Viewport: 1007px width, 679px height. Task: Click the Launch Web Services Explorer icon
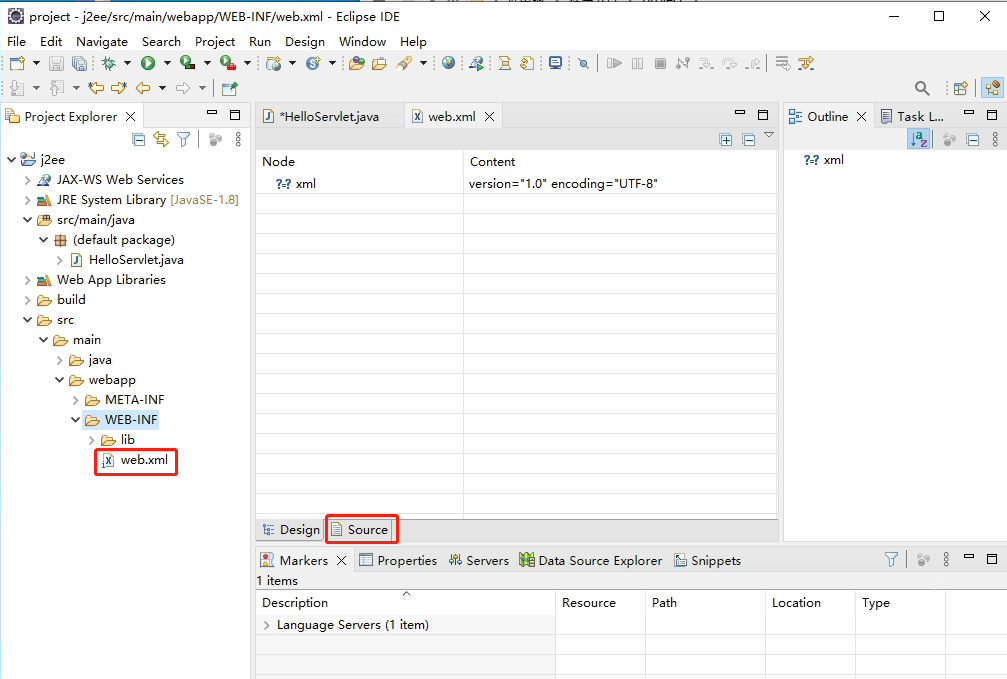click(477, 63)
